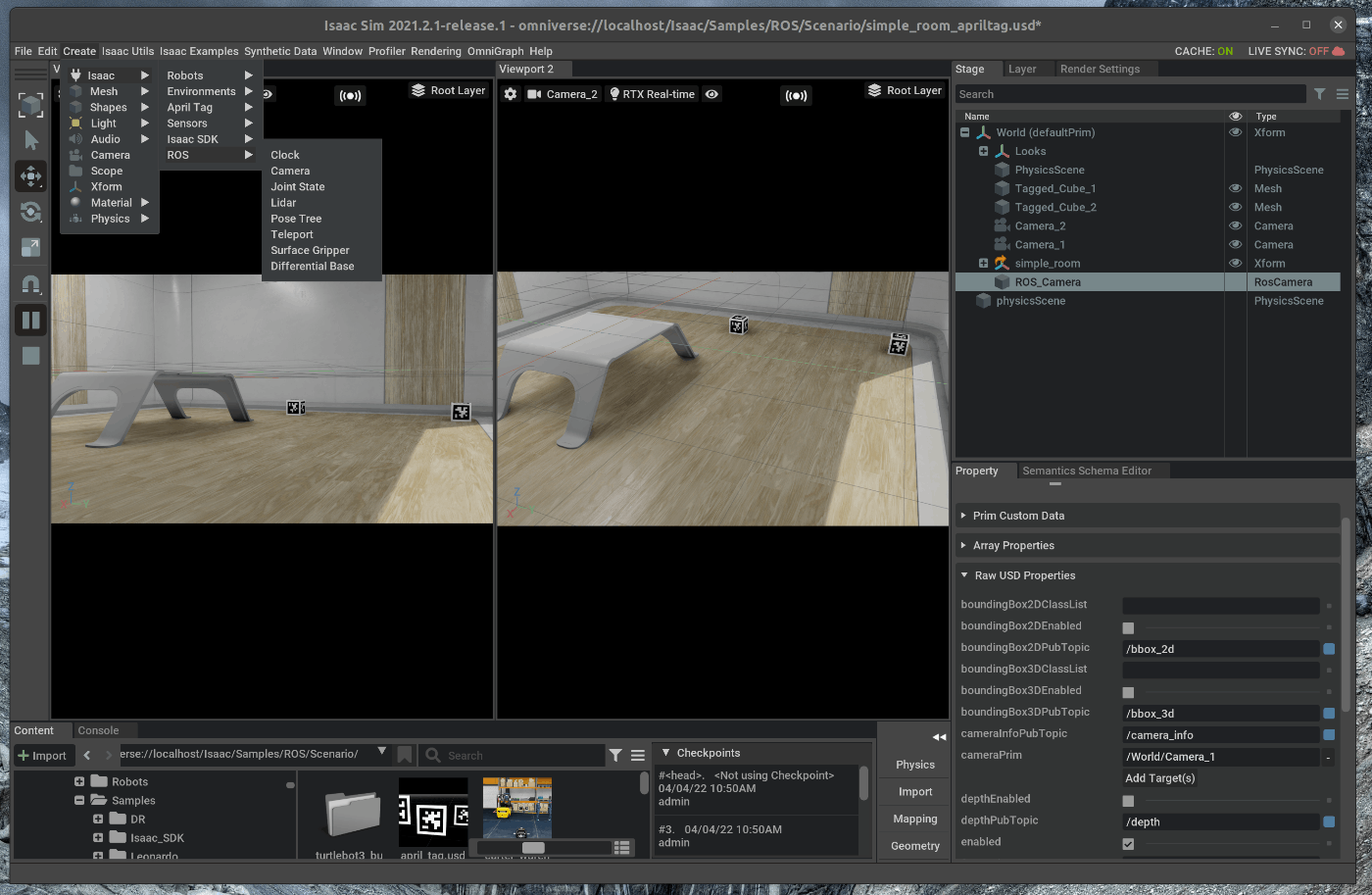The image size is (1372, 895).
Task: Enable the depthEnabled checkbox
Action: click(x=1128, y=801)
